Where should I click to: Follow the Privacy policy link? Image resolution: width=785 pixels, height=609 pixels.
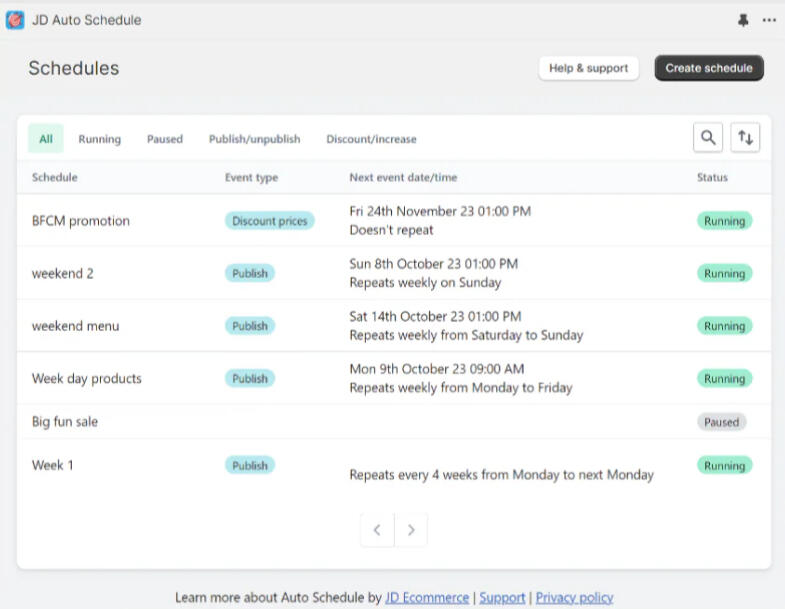tap(574, 597)
